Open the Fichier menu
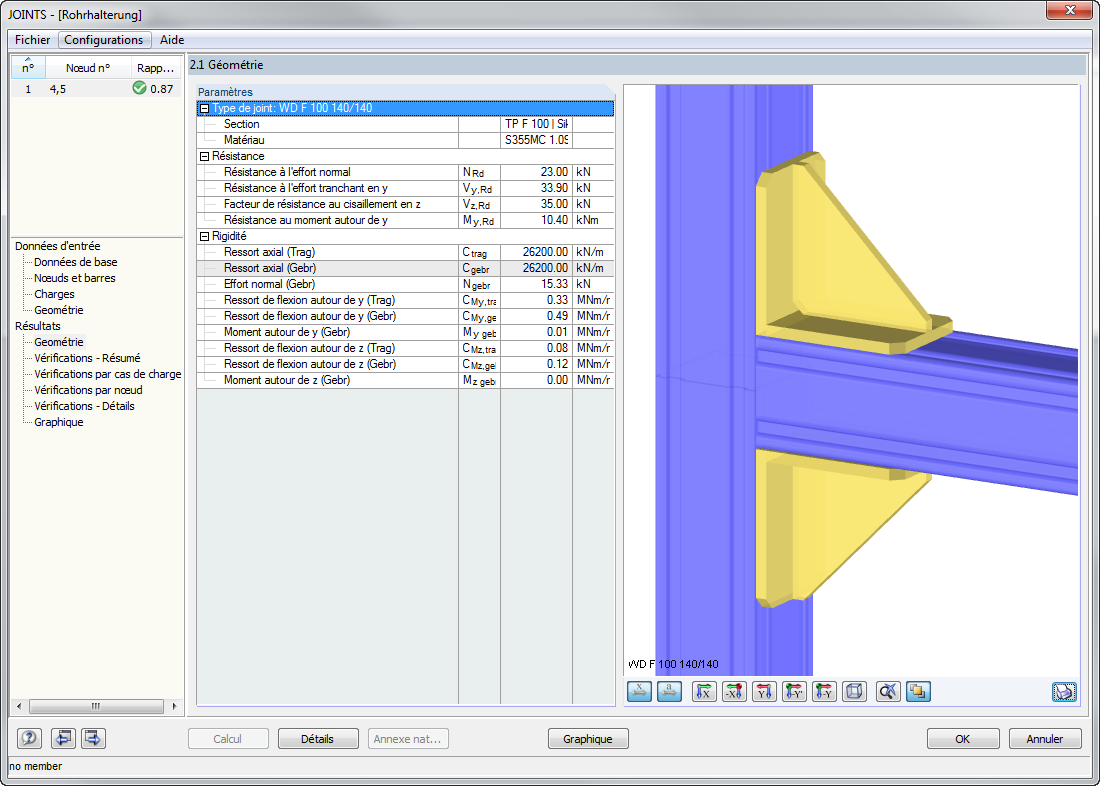Screen dimensions: 1100x786 point(32,40)
